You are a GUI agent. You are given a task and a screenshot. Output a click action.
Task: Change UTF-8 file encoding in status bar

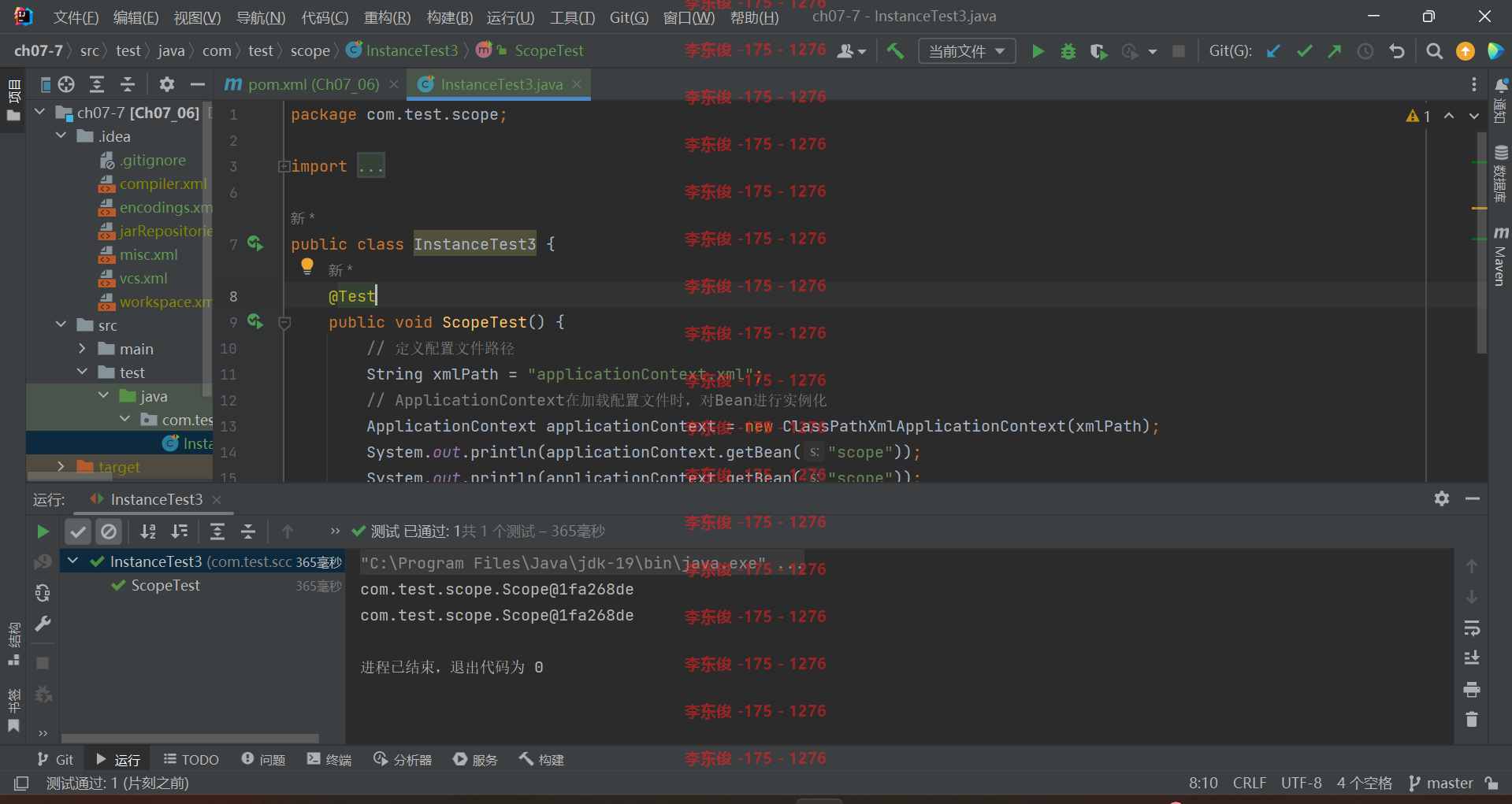(x=1301, y=784)
